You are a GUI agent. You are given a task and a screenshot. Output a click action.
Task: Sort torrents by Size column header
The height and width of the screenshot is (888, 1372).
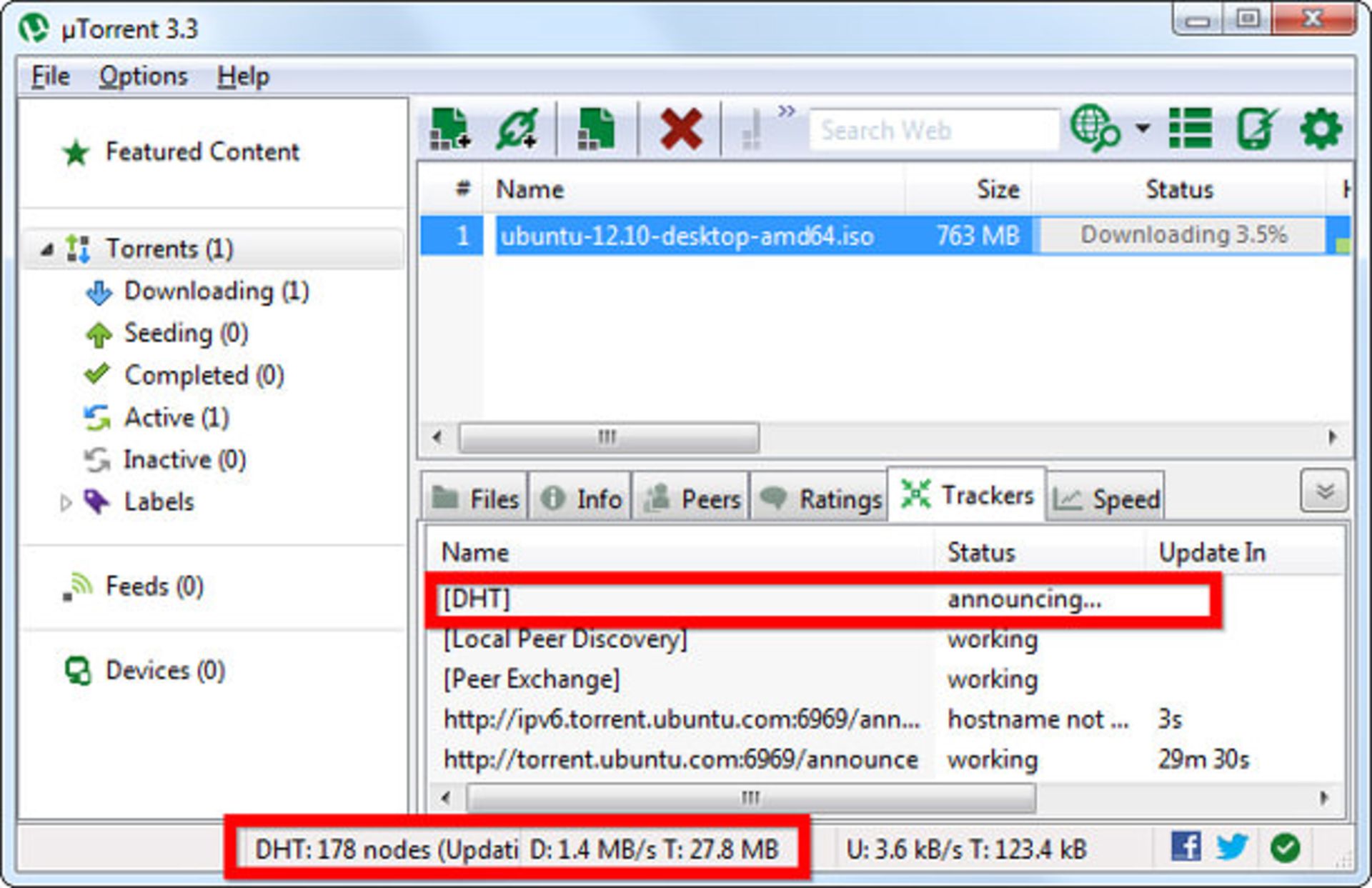point(968,189)
